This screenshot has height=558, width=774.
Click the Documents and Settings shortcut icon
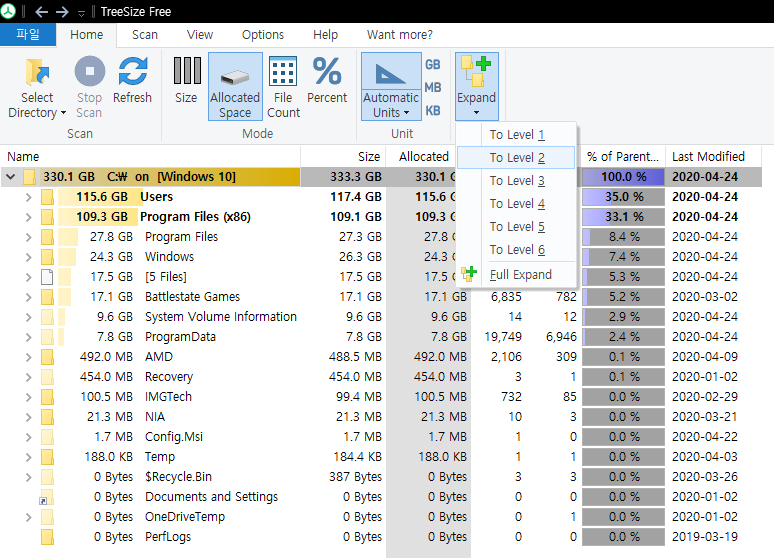(46, 497)
